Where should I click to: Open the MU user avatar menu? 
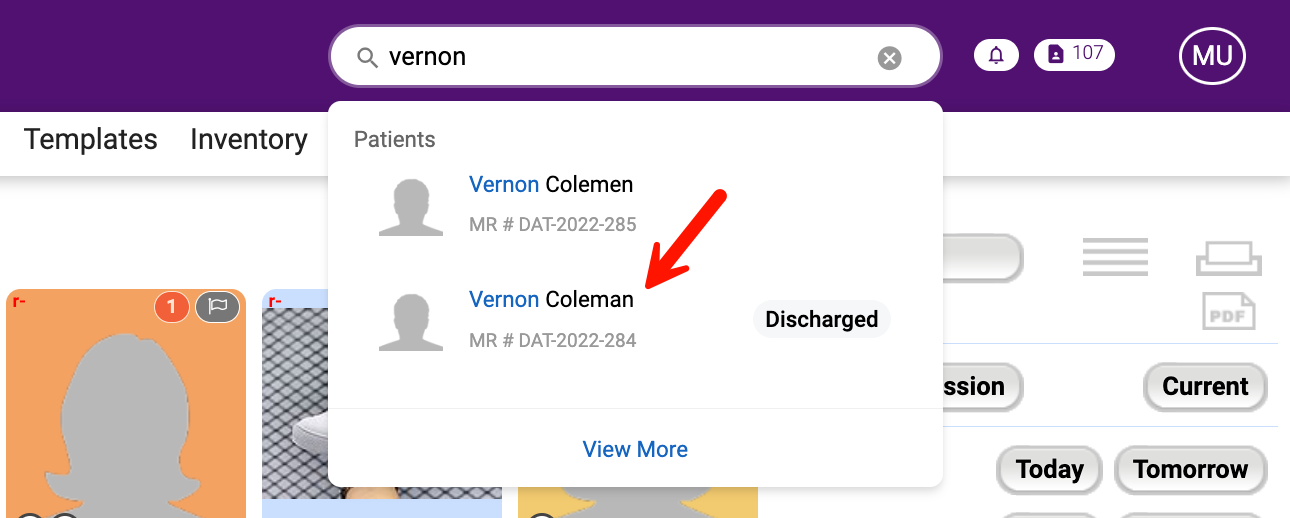tap(1212, 56)
